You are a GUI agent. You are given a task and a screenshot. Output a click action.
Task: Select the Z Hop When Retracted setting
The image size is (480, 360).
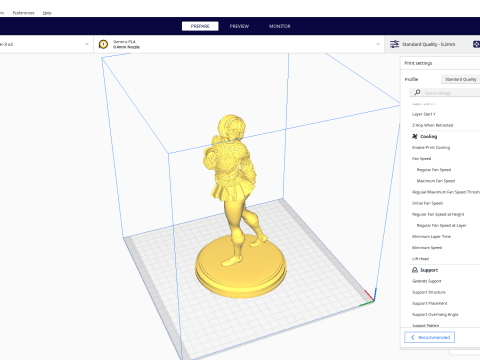pyautogui.click(x=432, y=125)
